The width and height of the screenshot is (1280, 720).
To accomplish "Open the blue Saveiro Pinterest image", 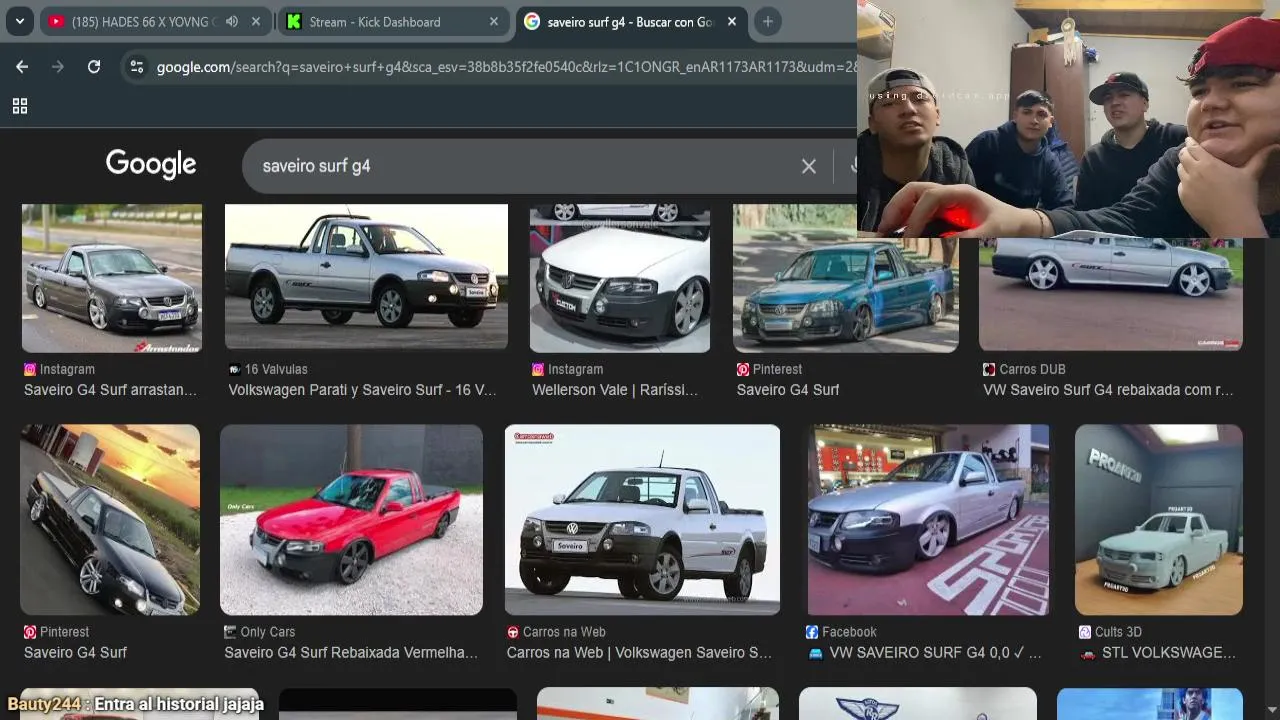I will click(x=845, y=278).
